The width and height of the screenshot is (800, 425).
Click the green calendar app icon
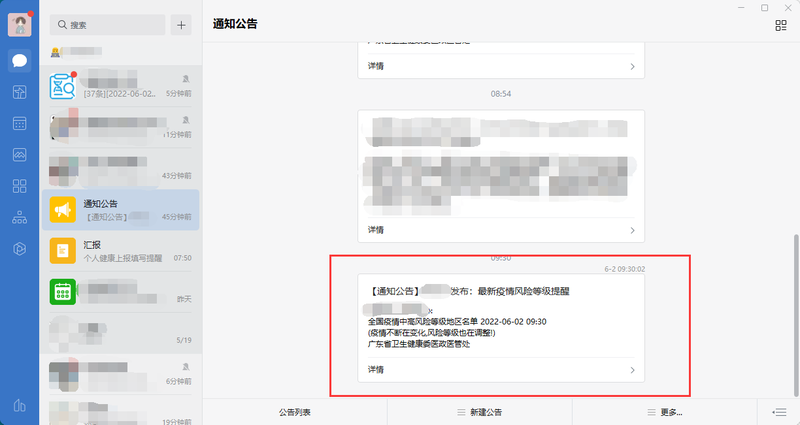pyautogui.click(x=63, y=292)
